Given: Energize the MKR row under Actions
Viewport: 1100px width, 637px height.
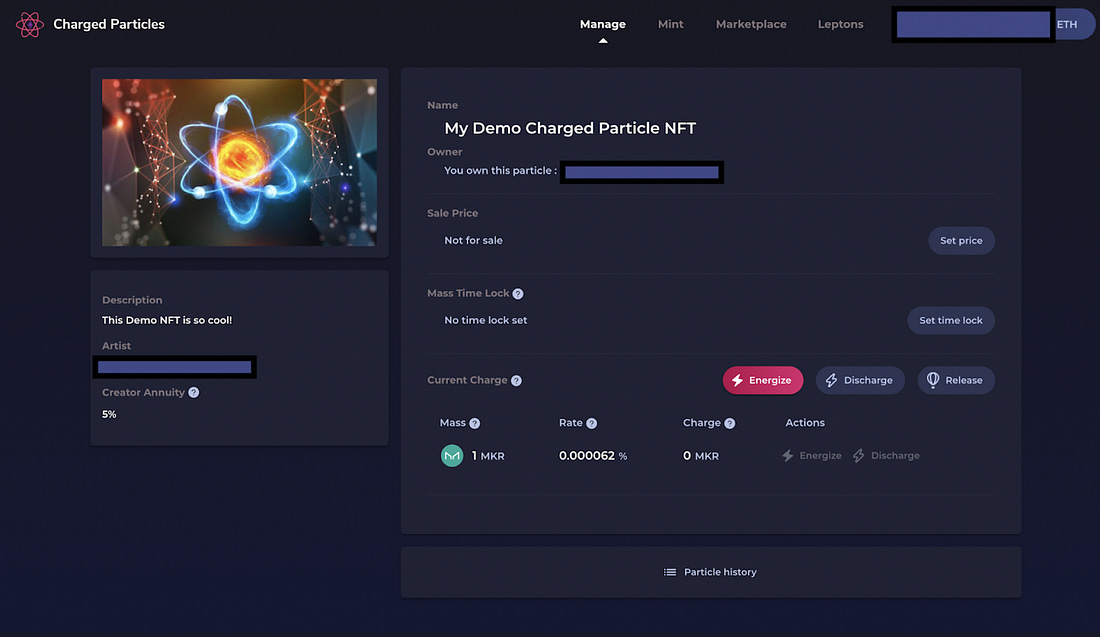Looking at the screenshot, I should (x=812, y=456).
